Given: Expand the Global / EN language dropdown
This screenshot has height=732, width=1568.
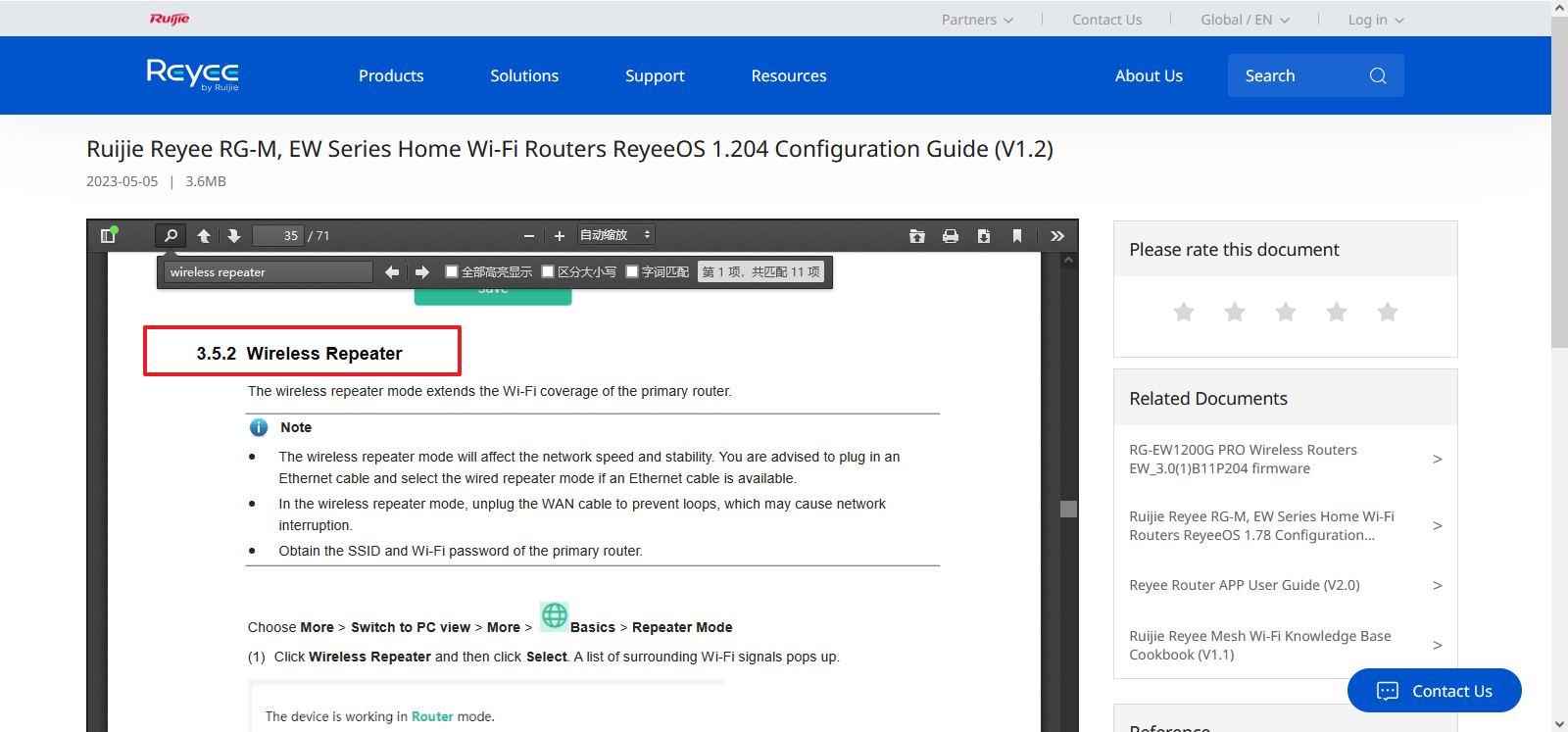Looking at the screenshot, I should point(1245,20).
